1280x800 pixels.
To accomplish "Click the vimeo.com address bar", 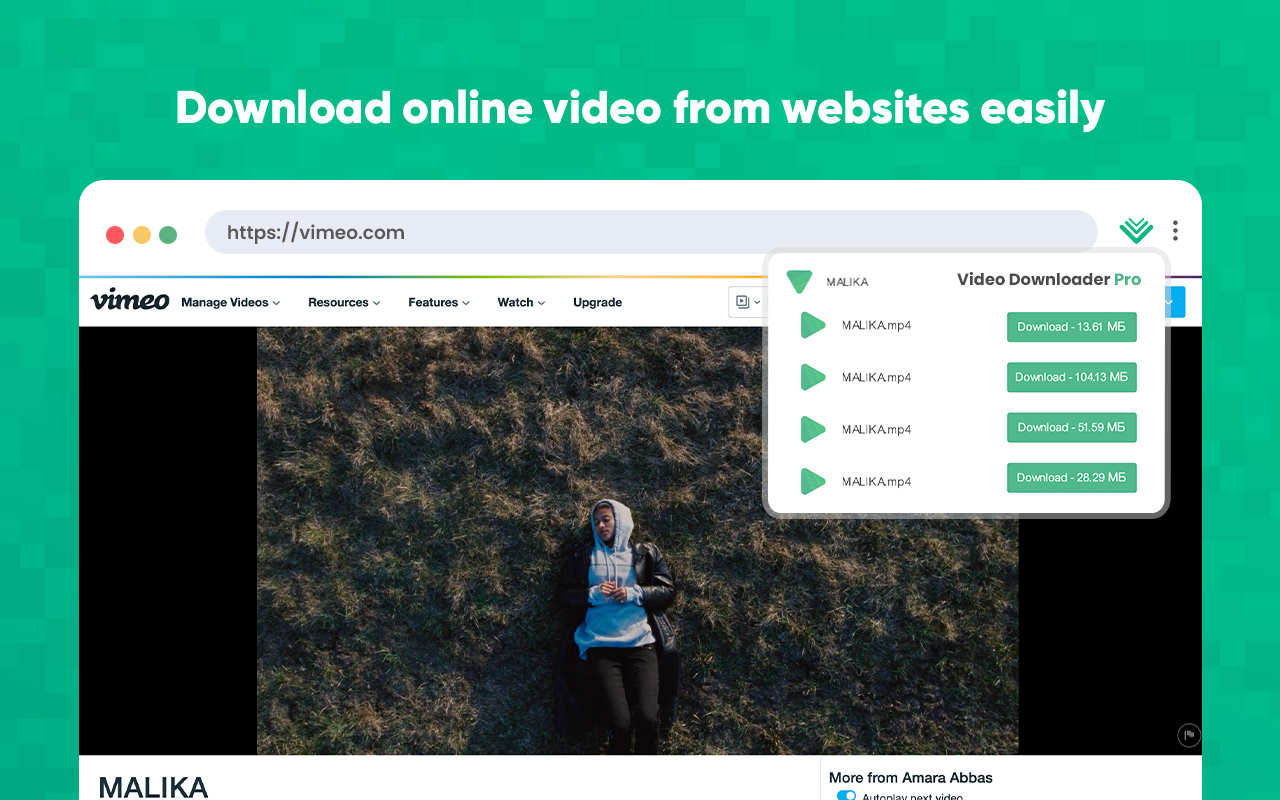I will click(x=650, y=231).
